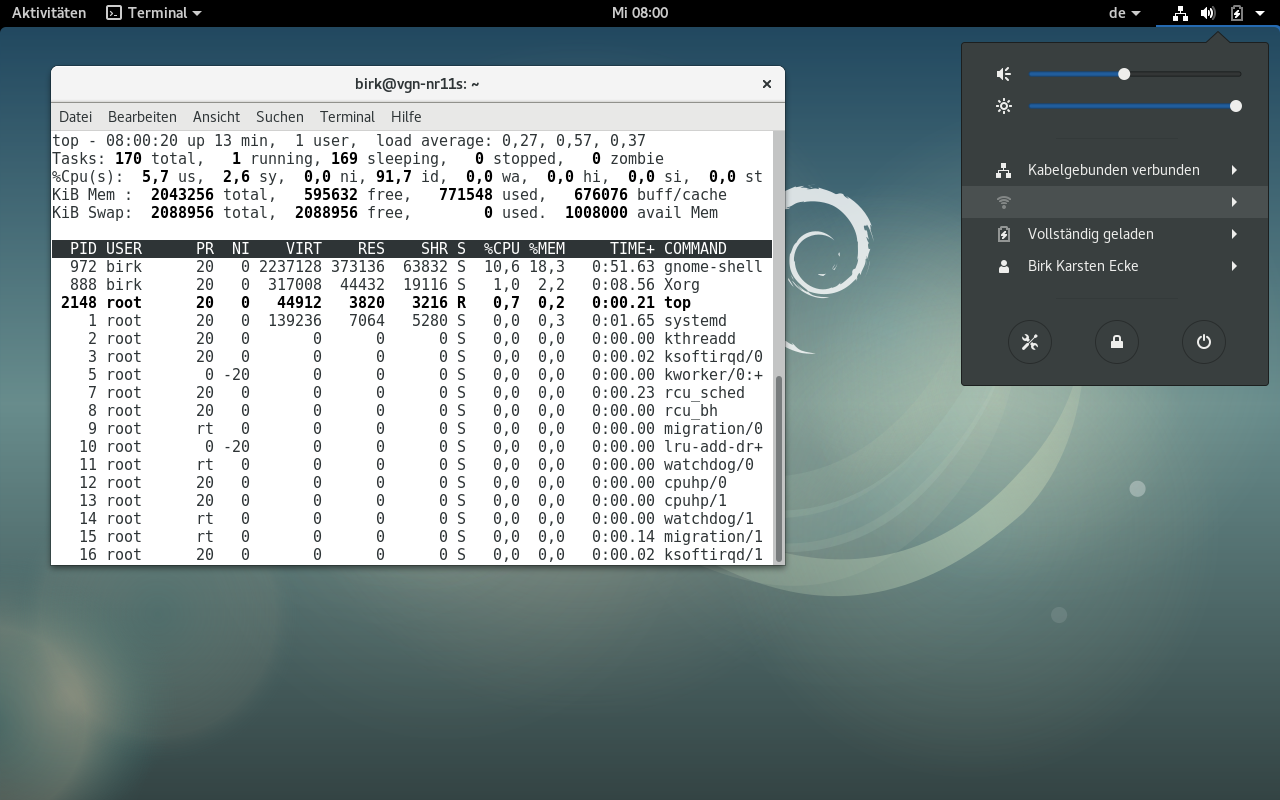Expand the Vollständig geladen submenu

tap(1115, 234)
